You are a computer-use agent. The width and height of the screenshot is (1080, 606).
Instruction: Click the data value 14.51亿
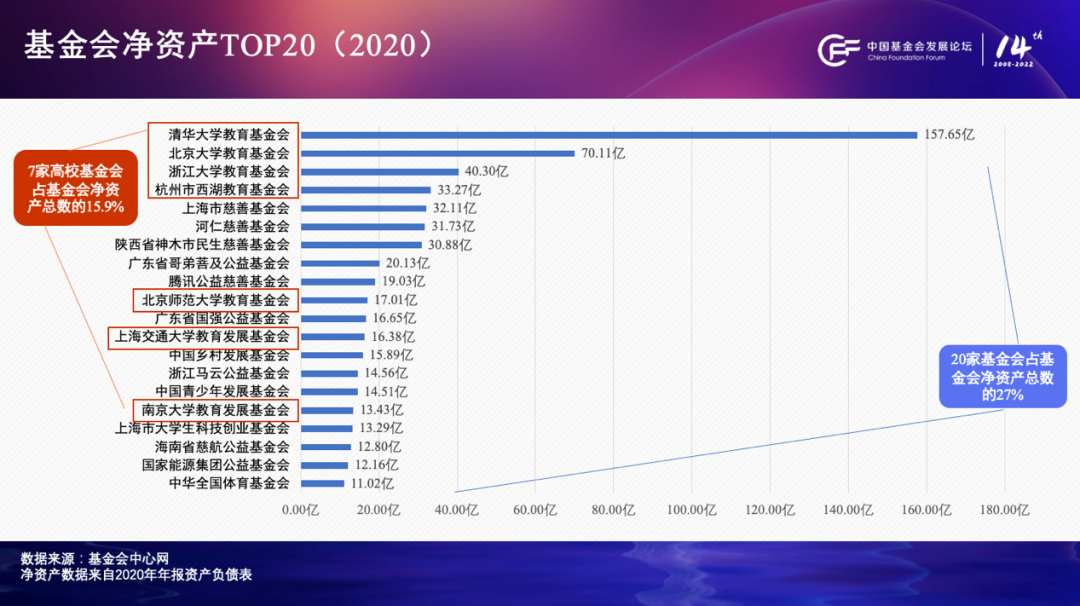coord(386,391)
